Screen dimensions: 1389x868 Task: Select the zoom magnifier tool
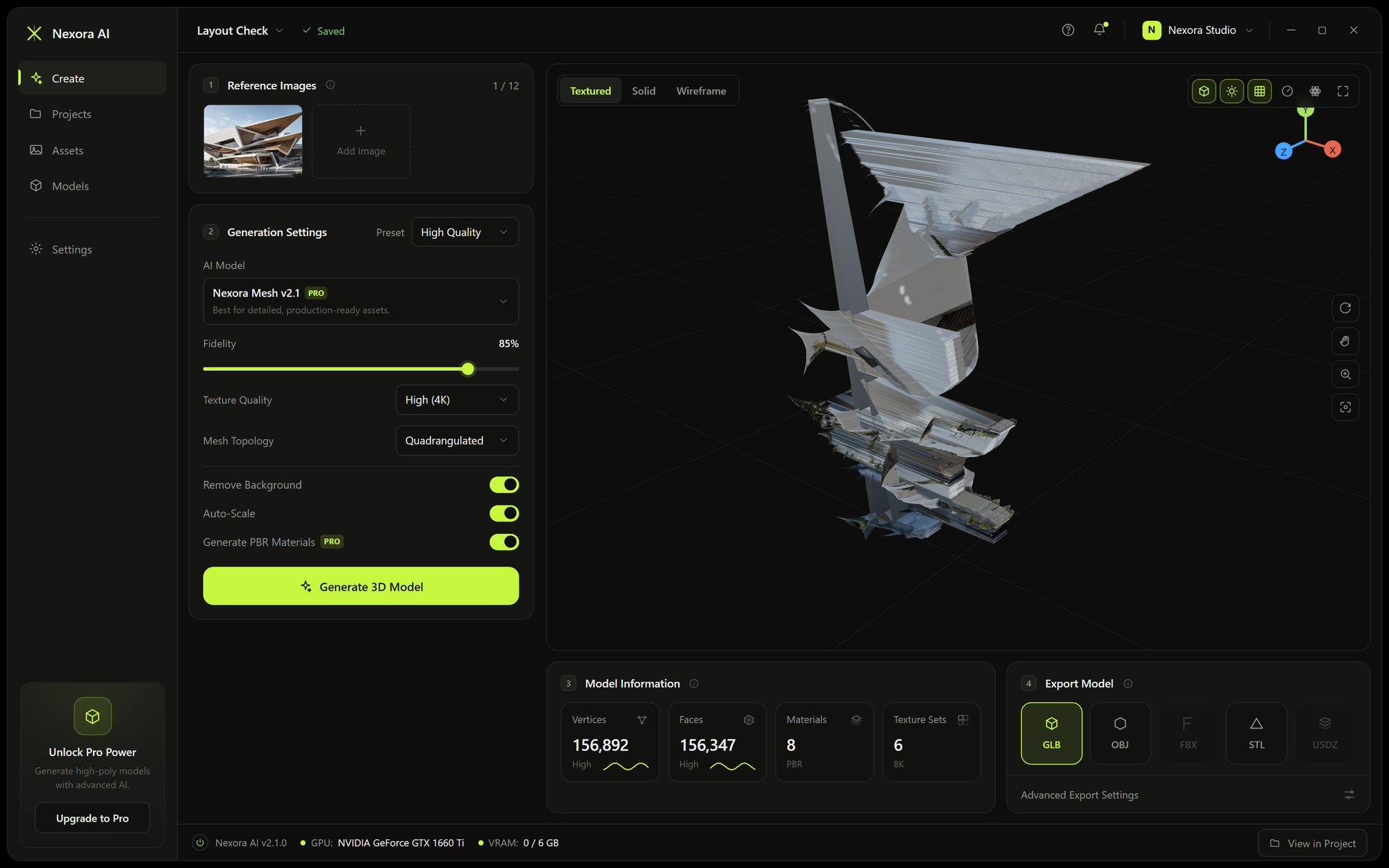tap(1345, 374)
